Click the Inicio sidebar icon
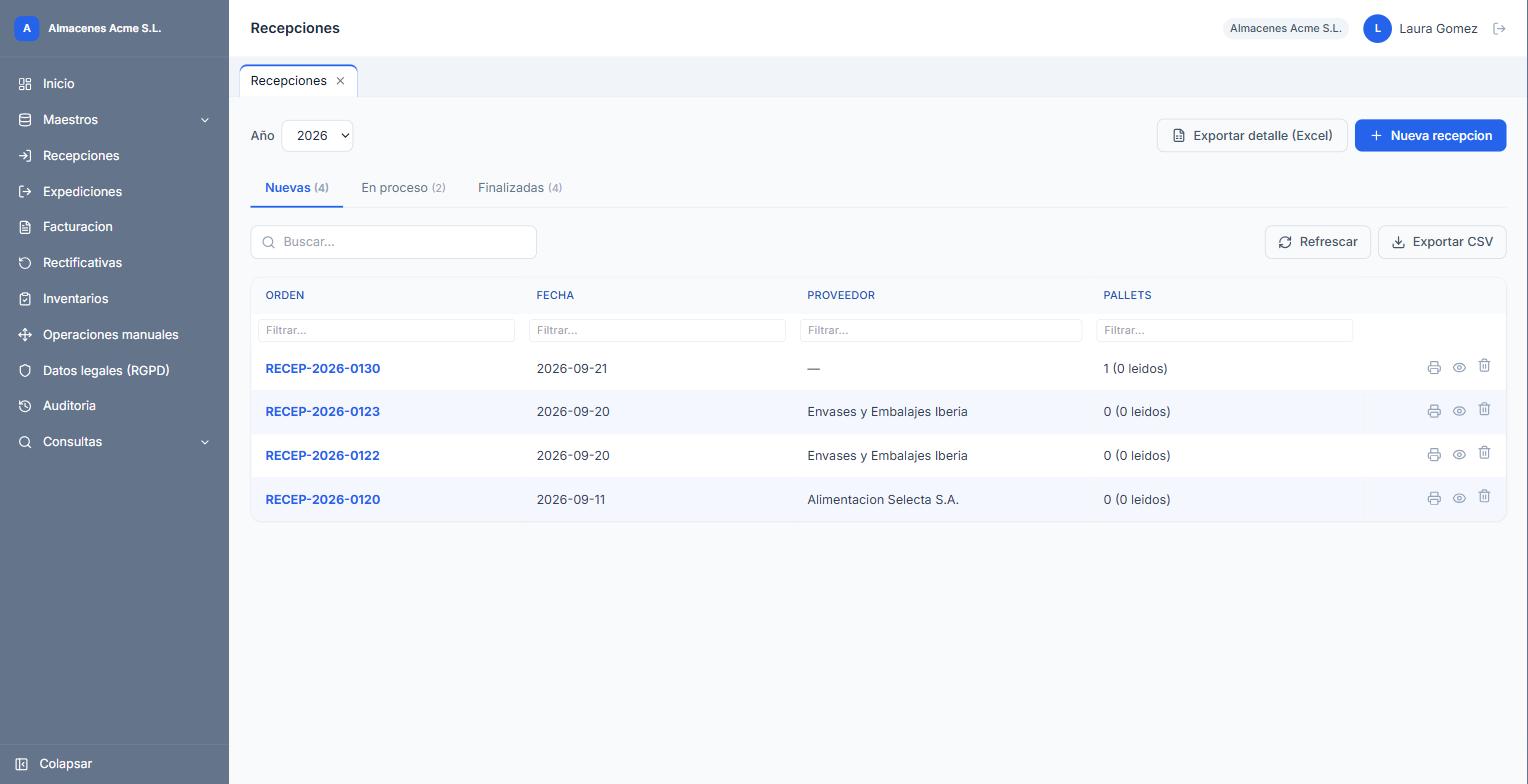The image size is (1528, 784). coord(25,84)
